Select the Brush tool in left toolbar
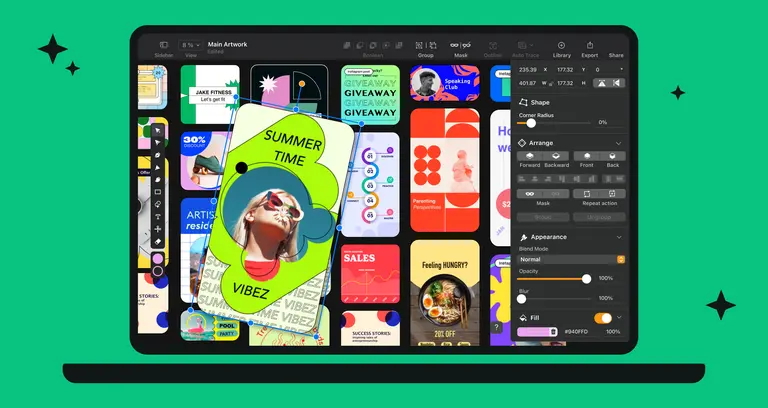This screenshot has height=408, width=768. pyautogui.click(x=158, y=179)
